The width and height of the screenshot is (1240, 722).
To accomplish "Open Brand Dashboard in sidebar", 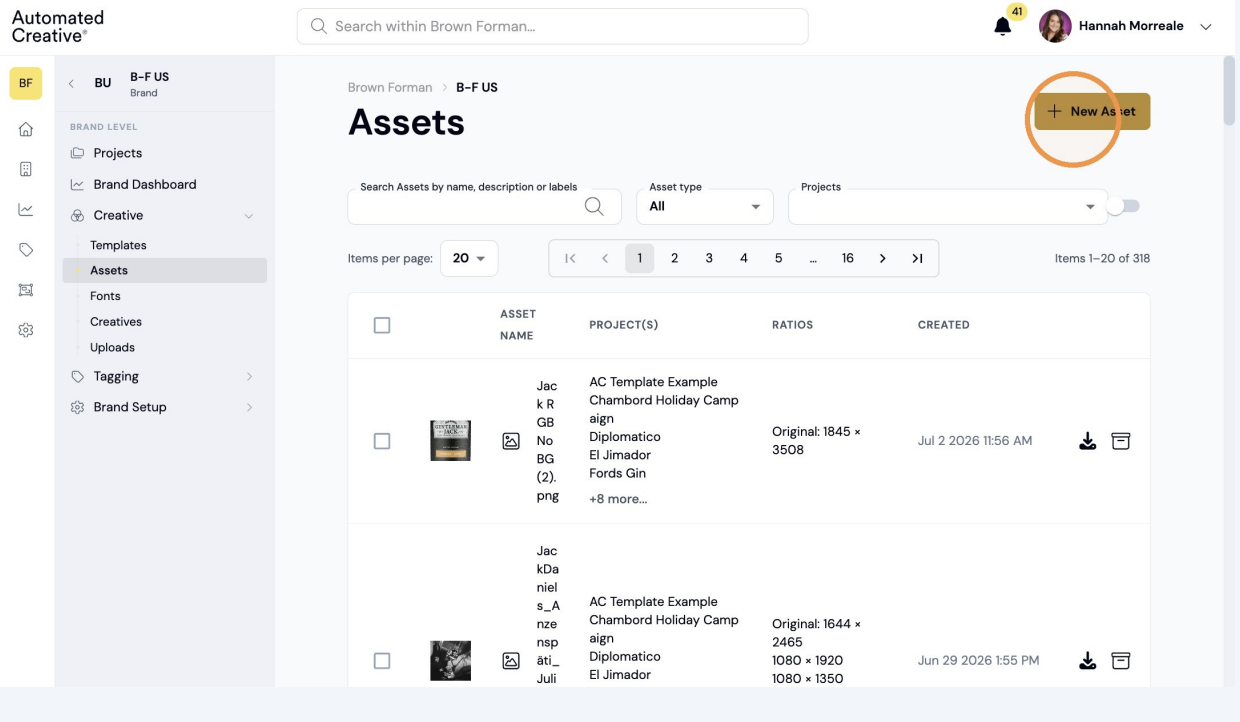I will point(145,184).
